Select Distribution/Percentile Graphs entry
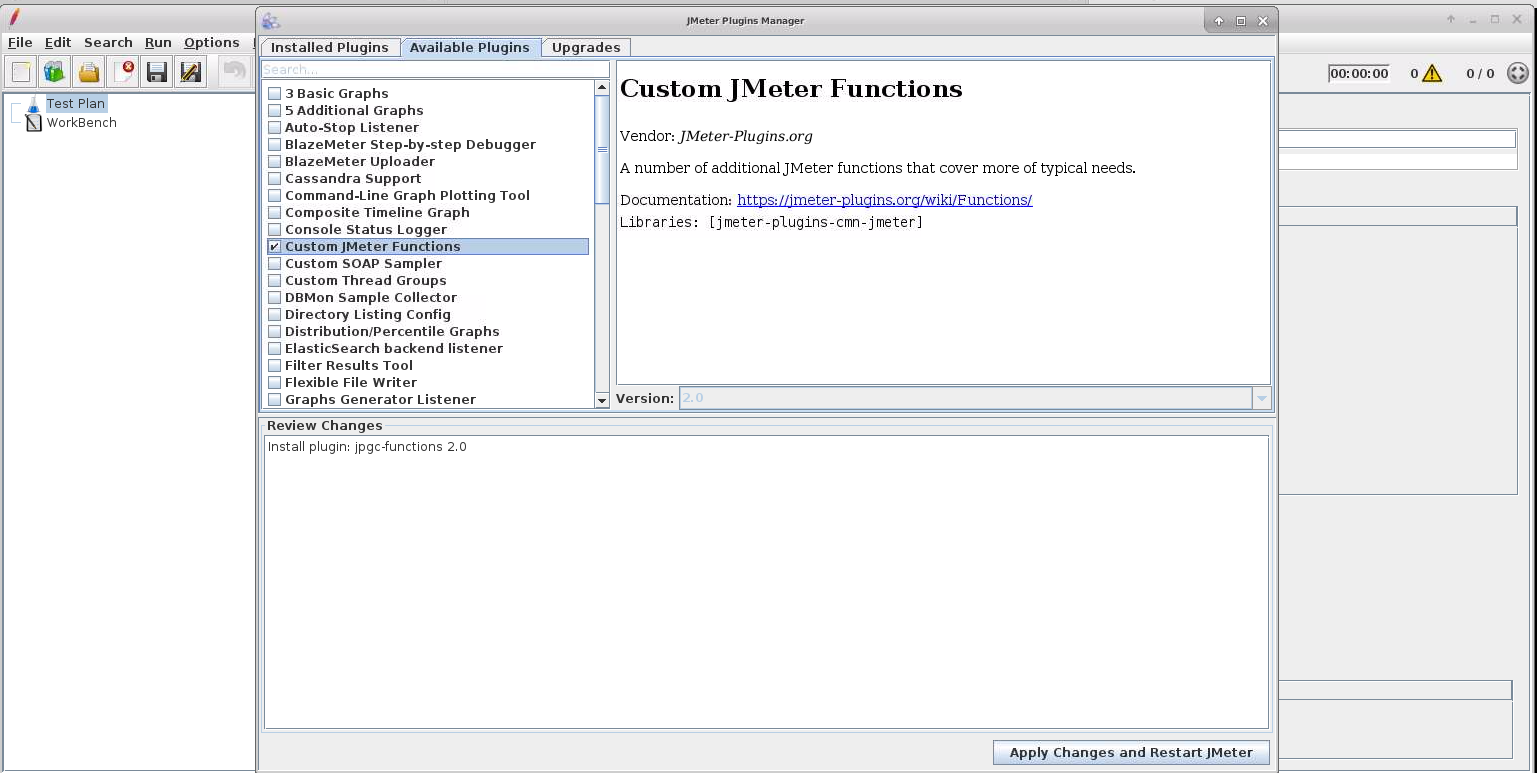 (392, 332)
